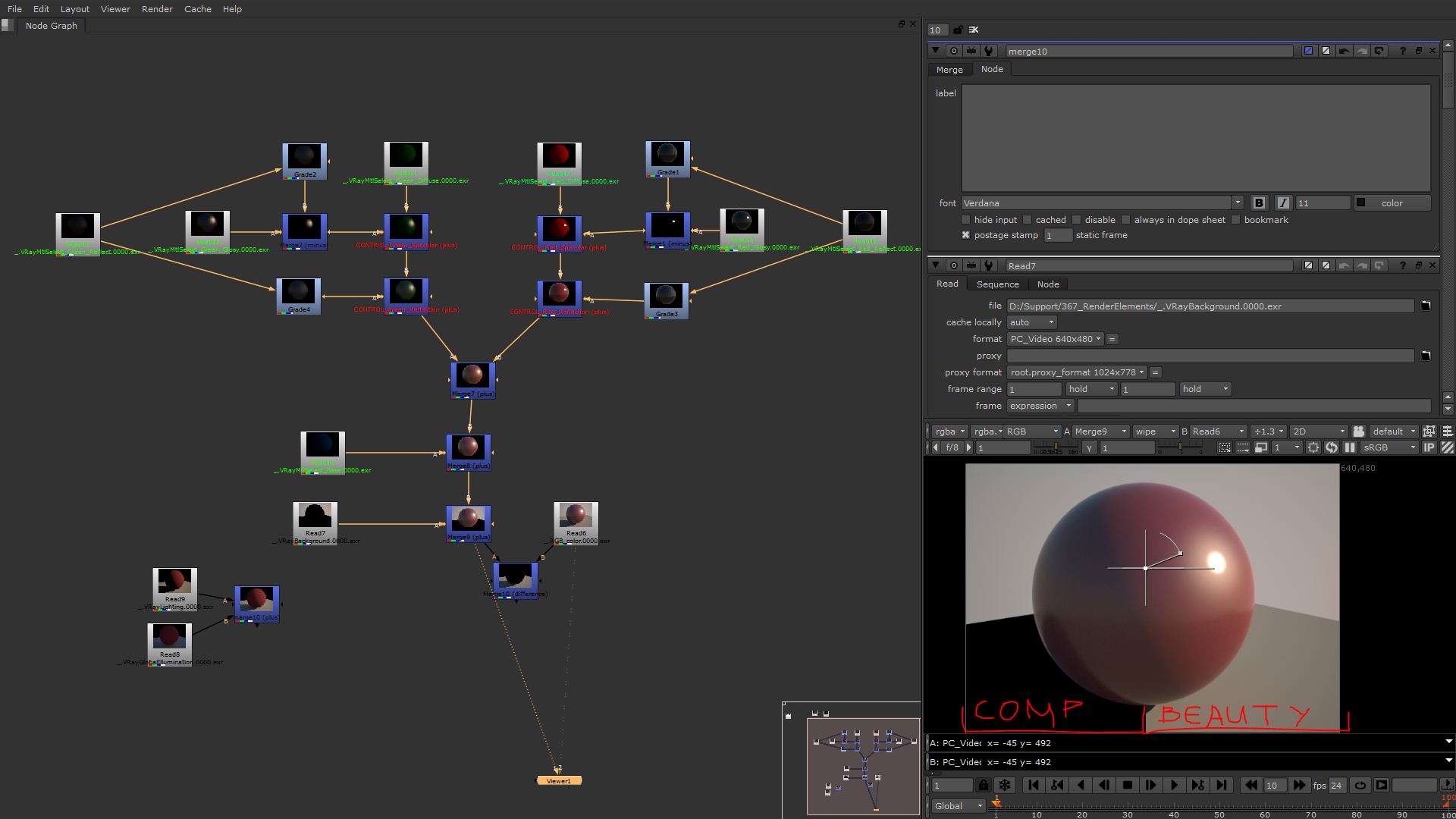Play the sequence backward

tap(1081, 785)
